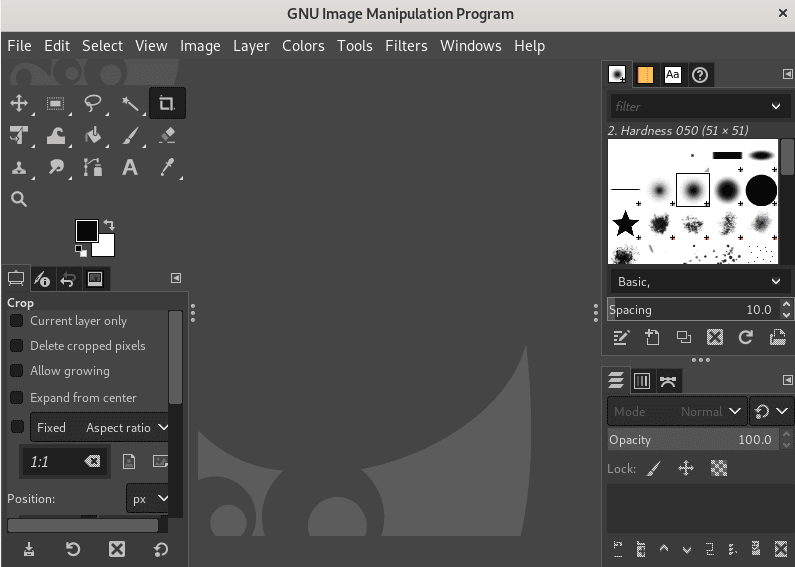Image resolution: width=795 pixels, height=567 pixels.
Task: Switch to the Images tab
Action: 95,278
